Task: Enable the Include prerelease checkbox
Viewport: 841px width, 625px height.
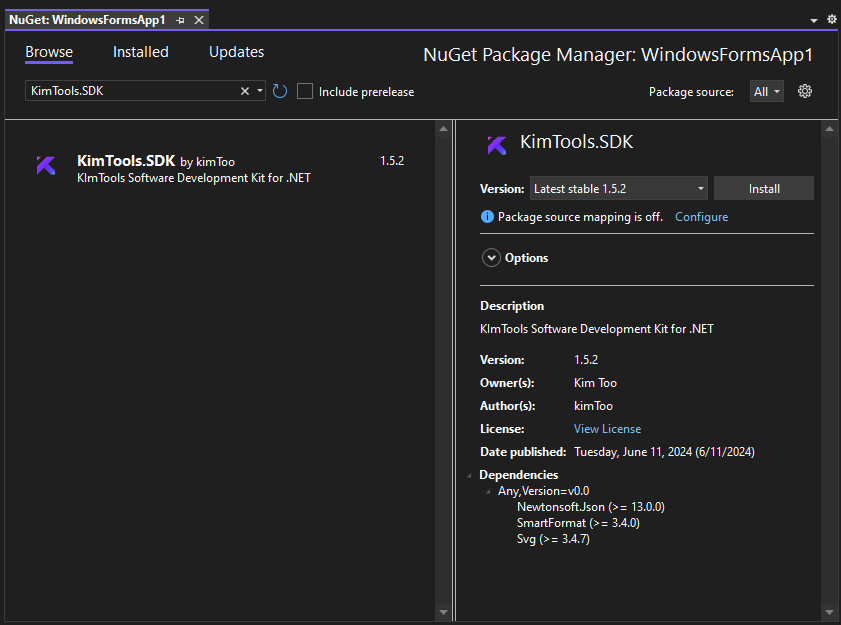Action: (x=306, y=91)
